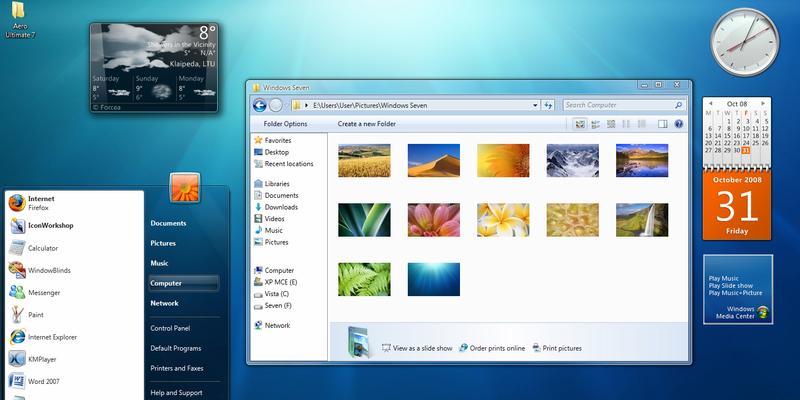Select Computer in Explorer navigation pane
Viewport: 800px width, 400px height.
pos(274,270)
